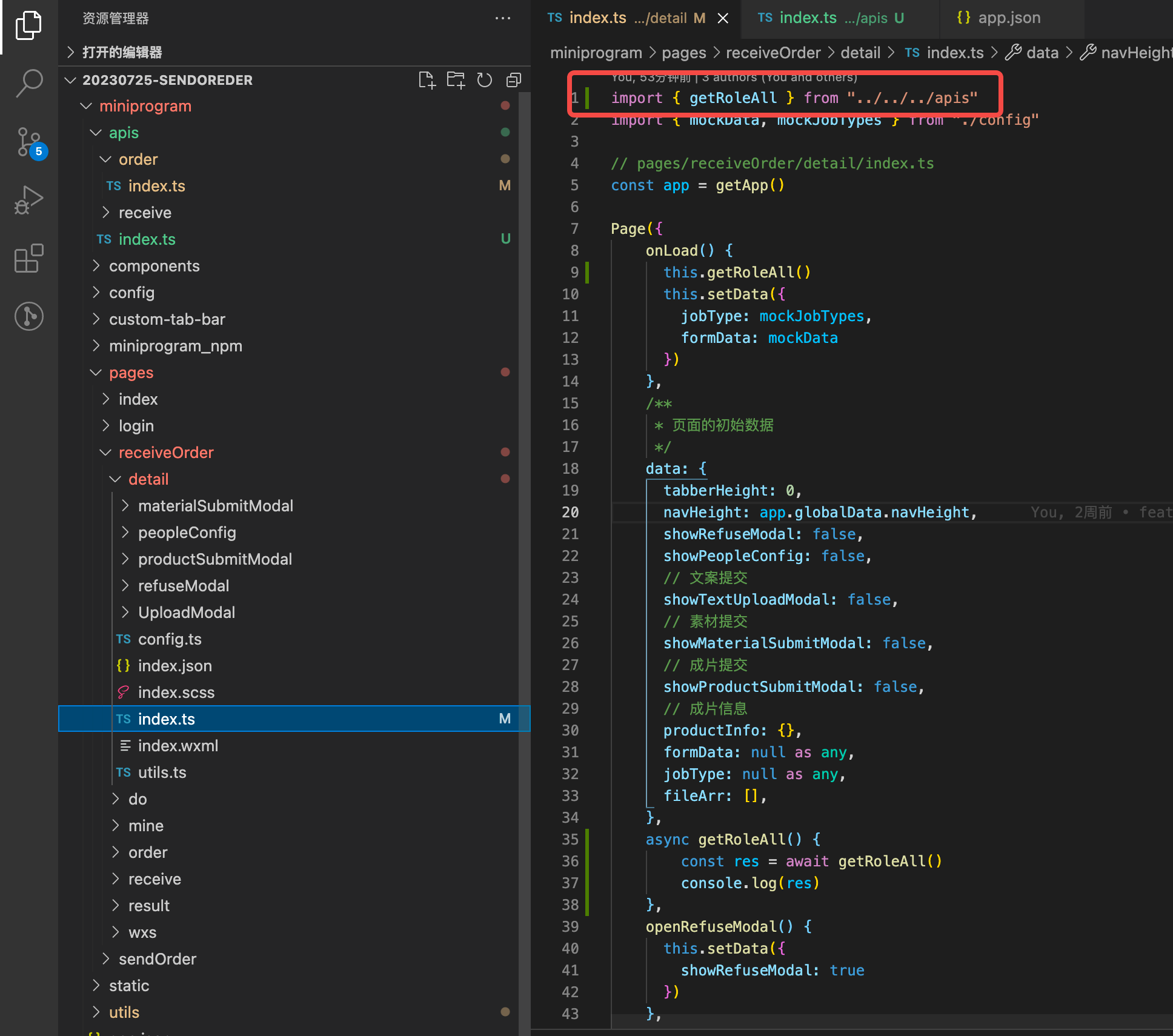Collapse all folders in explorer
This screenshot has width=1173, height=1036.
tap(513, 80)
